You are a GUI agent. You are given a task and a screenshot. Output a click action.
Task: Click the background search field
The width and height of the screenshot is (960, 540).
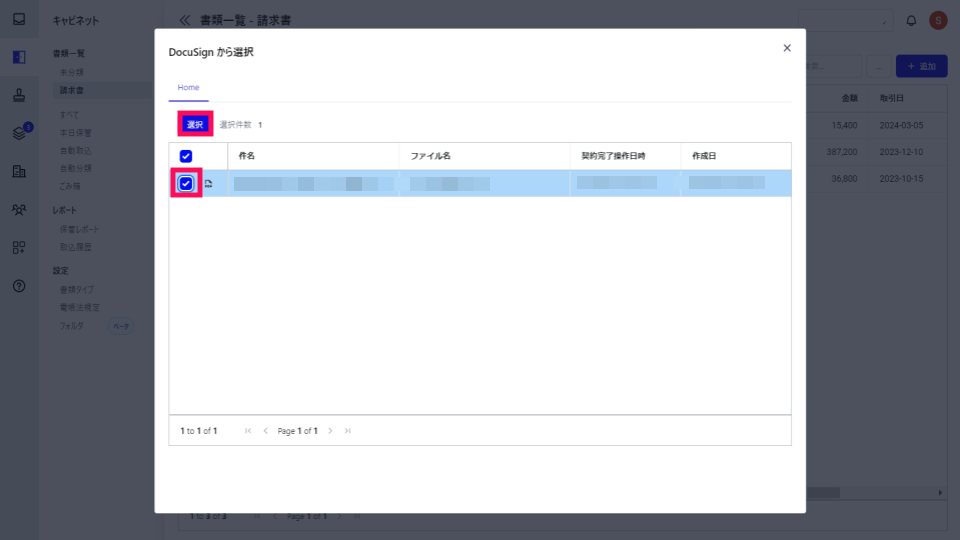833,66
